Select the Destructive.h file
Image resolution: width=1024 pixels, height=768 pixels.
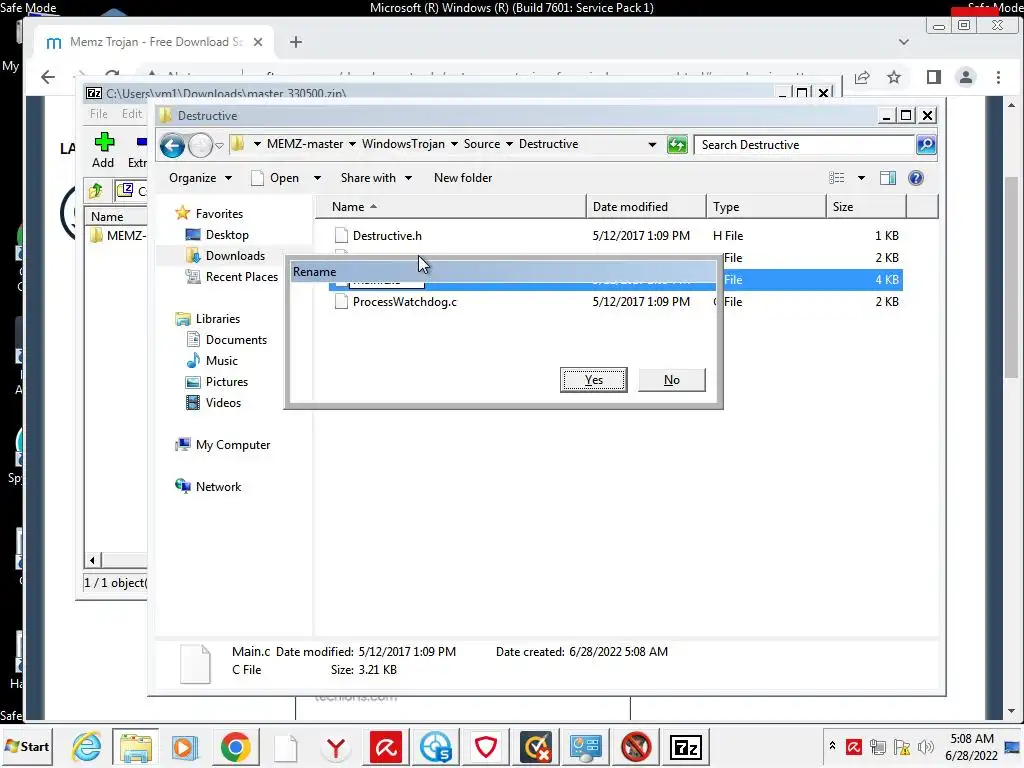coord(387,236)
